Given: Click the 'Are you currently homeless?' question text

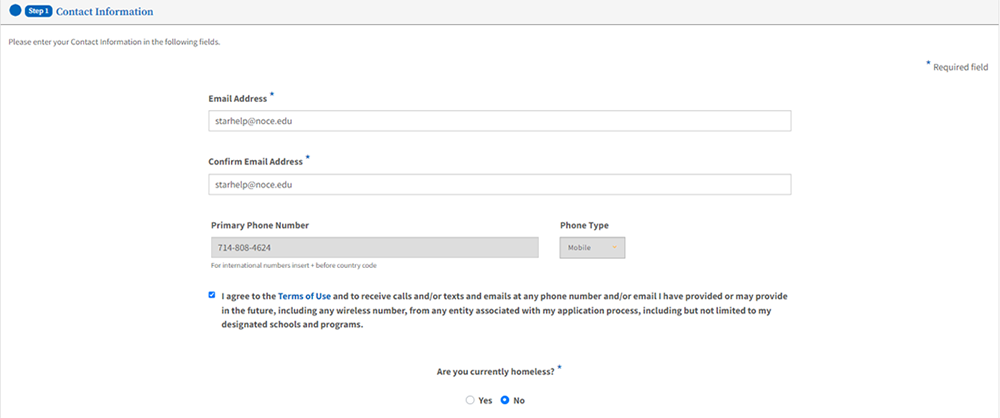Looking at the screenshot, I should (496, 372).
